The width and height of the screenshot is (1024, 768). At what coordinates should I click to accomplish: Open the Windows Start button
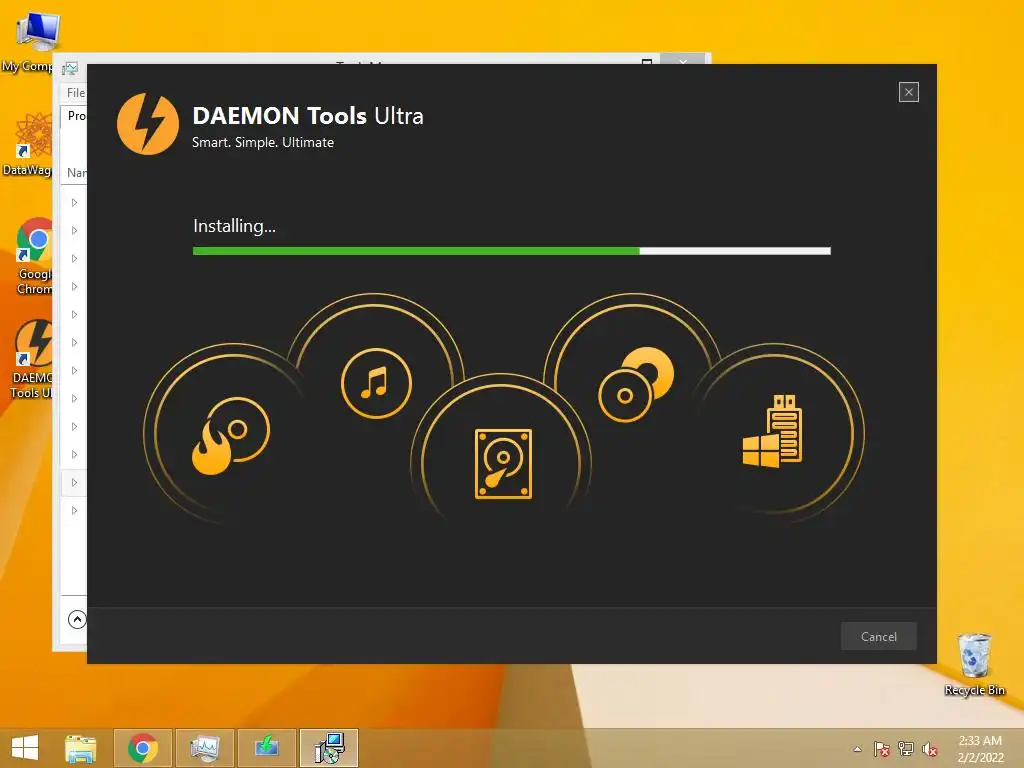[x=25, y=748]
